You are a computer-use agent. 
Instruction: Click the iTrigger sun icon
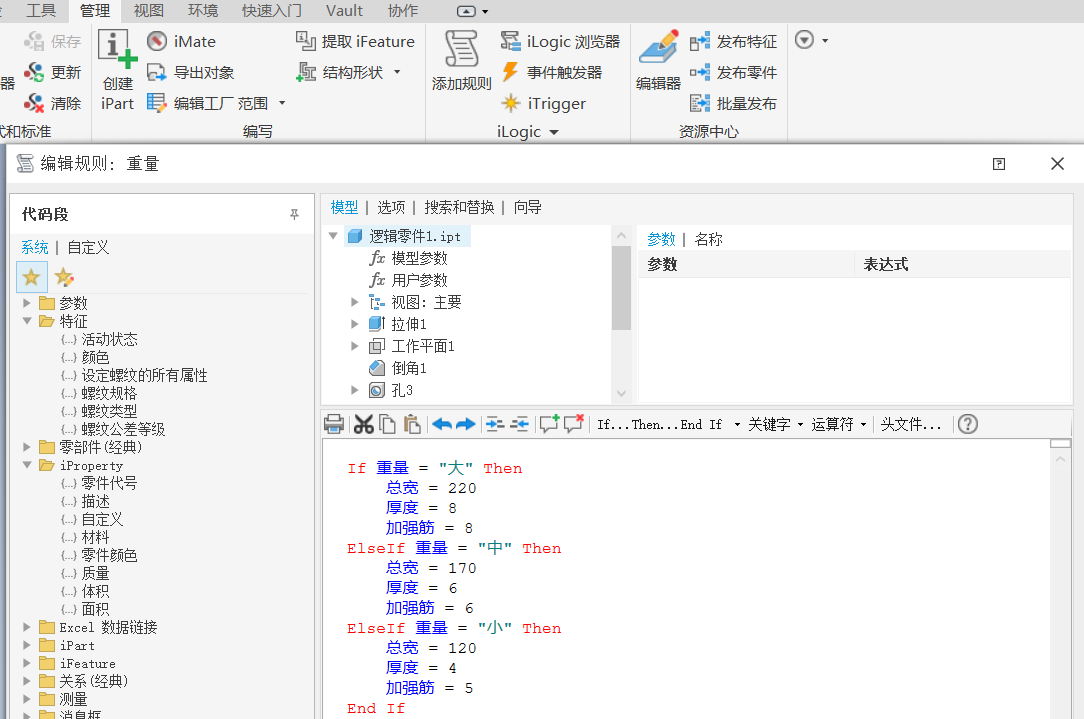(510, 103)
